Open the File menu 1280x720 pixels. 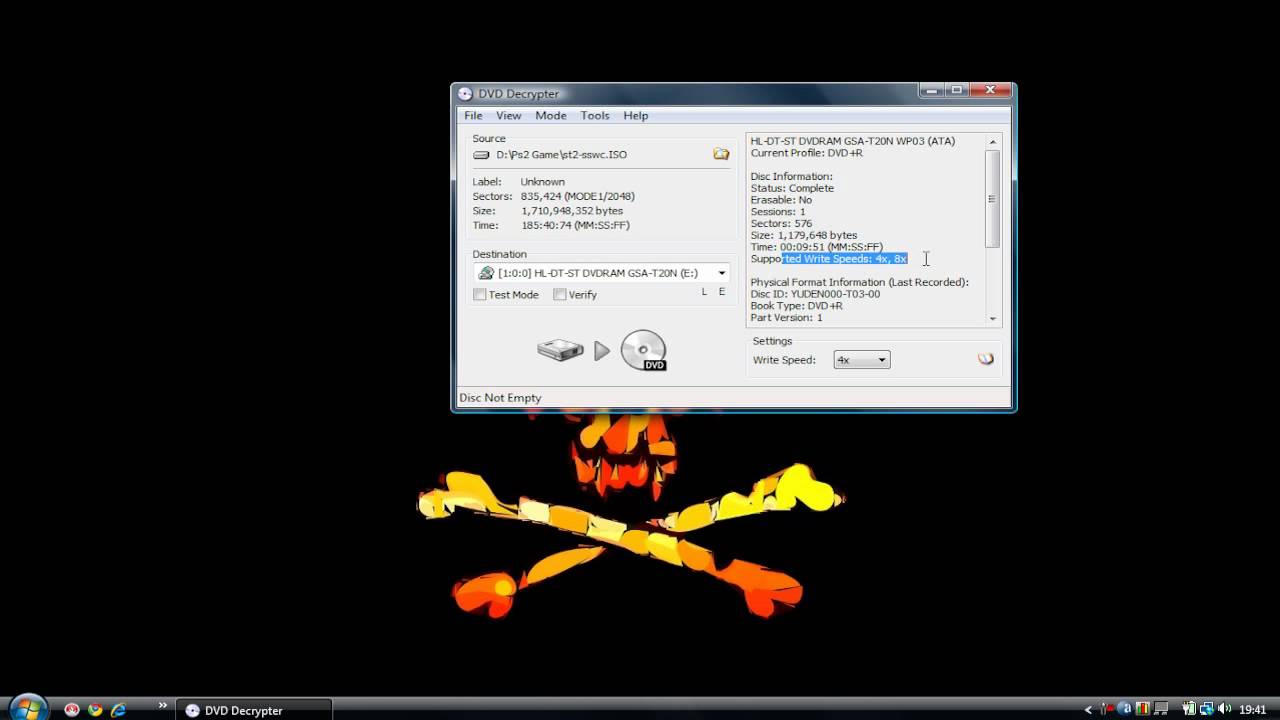(x=473, y=116)
